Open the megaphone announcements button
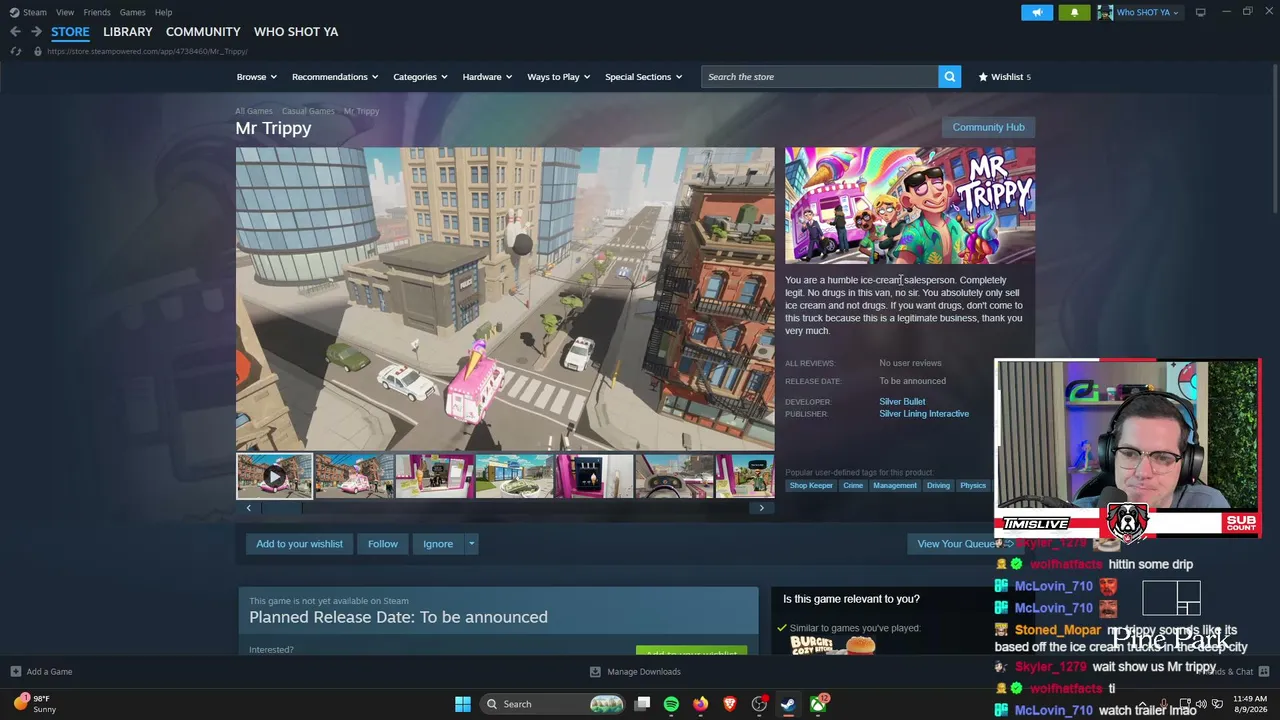Image resolution: width=1280 pixels, height=720 pixels. 1037,12
